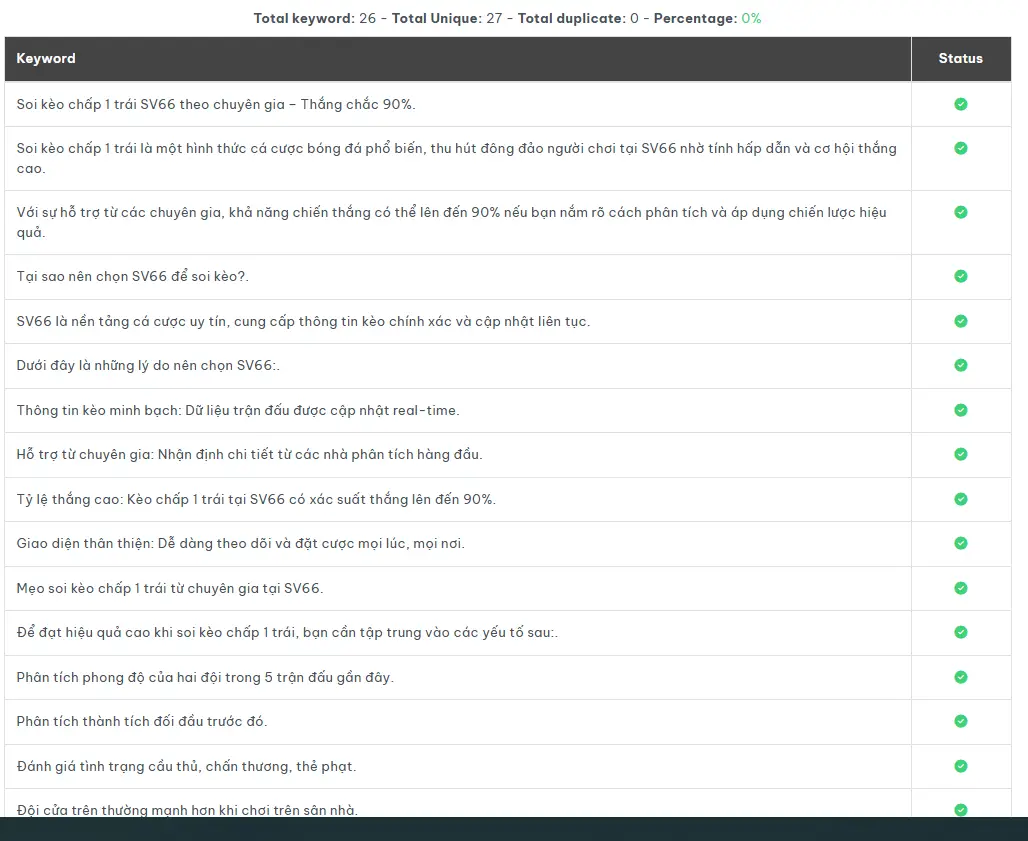Click status check for 'Phân tích thành tích đối đầu' row

pos(960,721)
